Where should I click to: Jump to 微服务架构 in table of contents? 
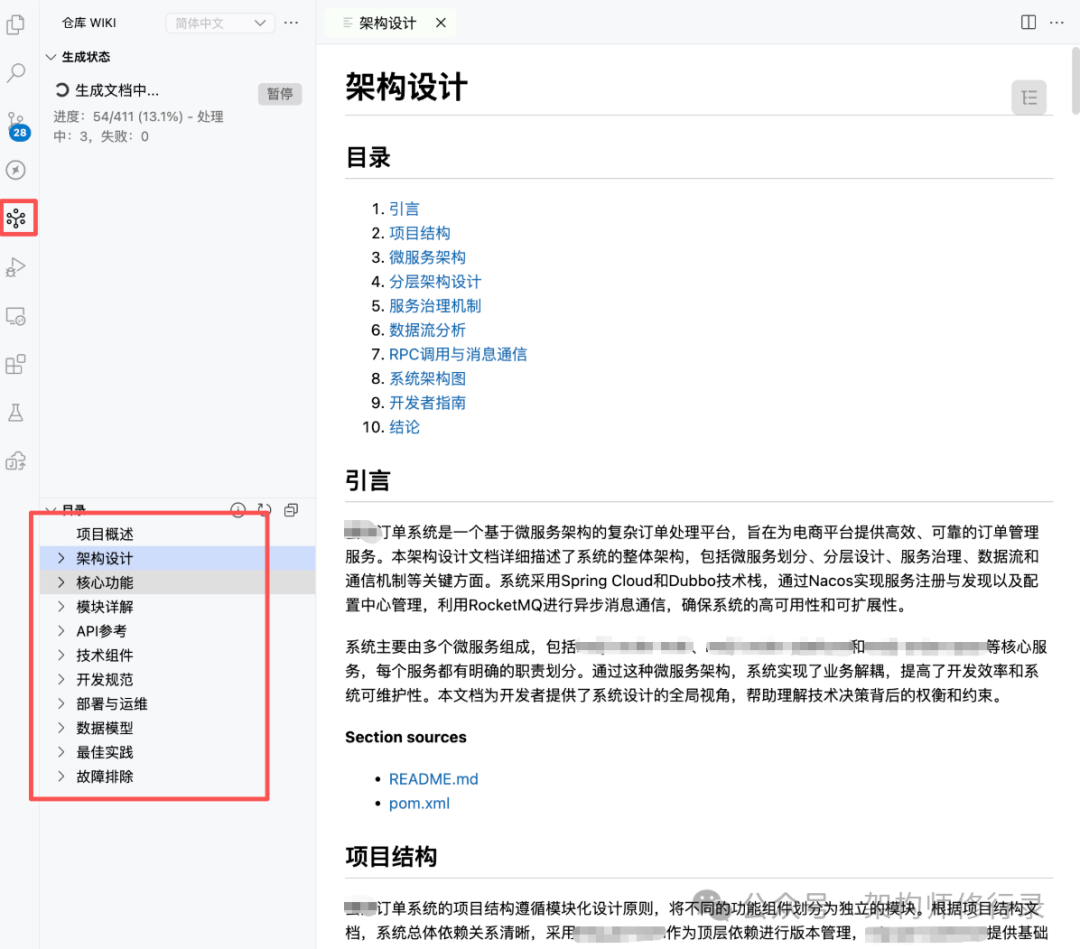[x=427, y=257]
